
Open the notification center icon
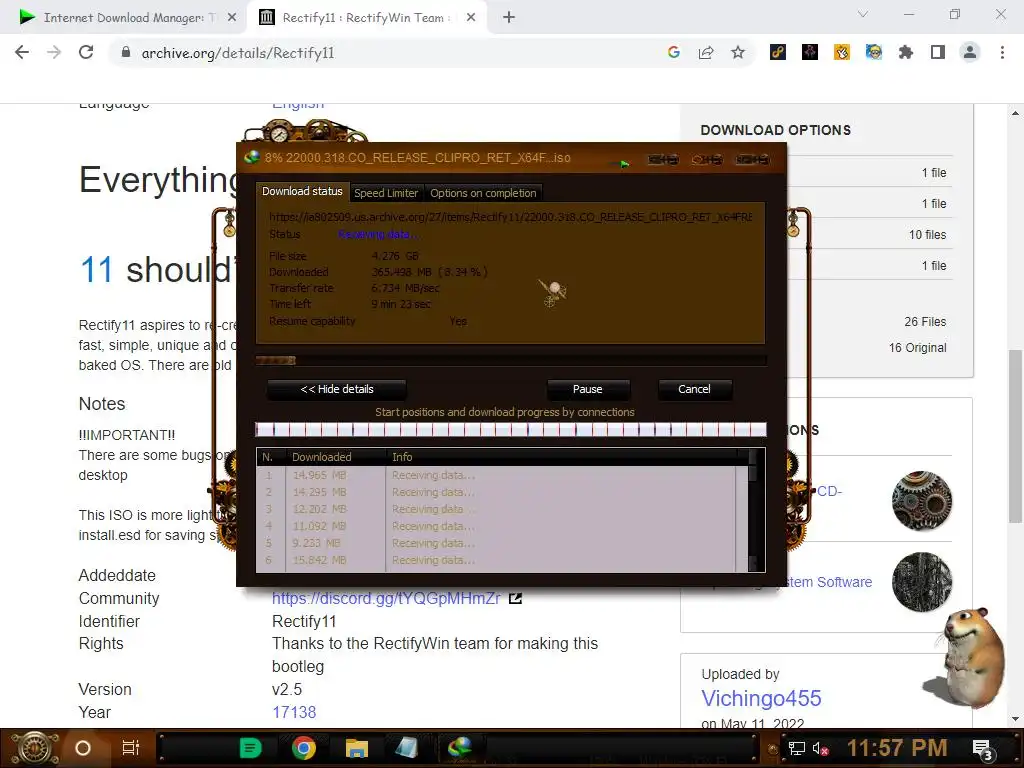click(983, 750)
